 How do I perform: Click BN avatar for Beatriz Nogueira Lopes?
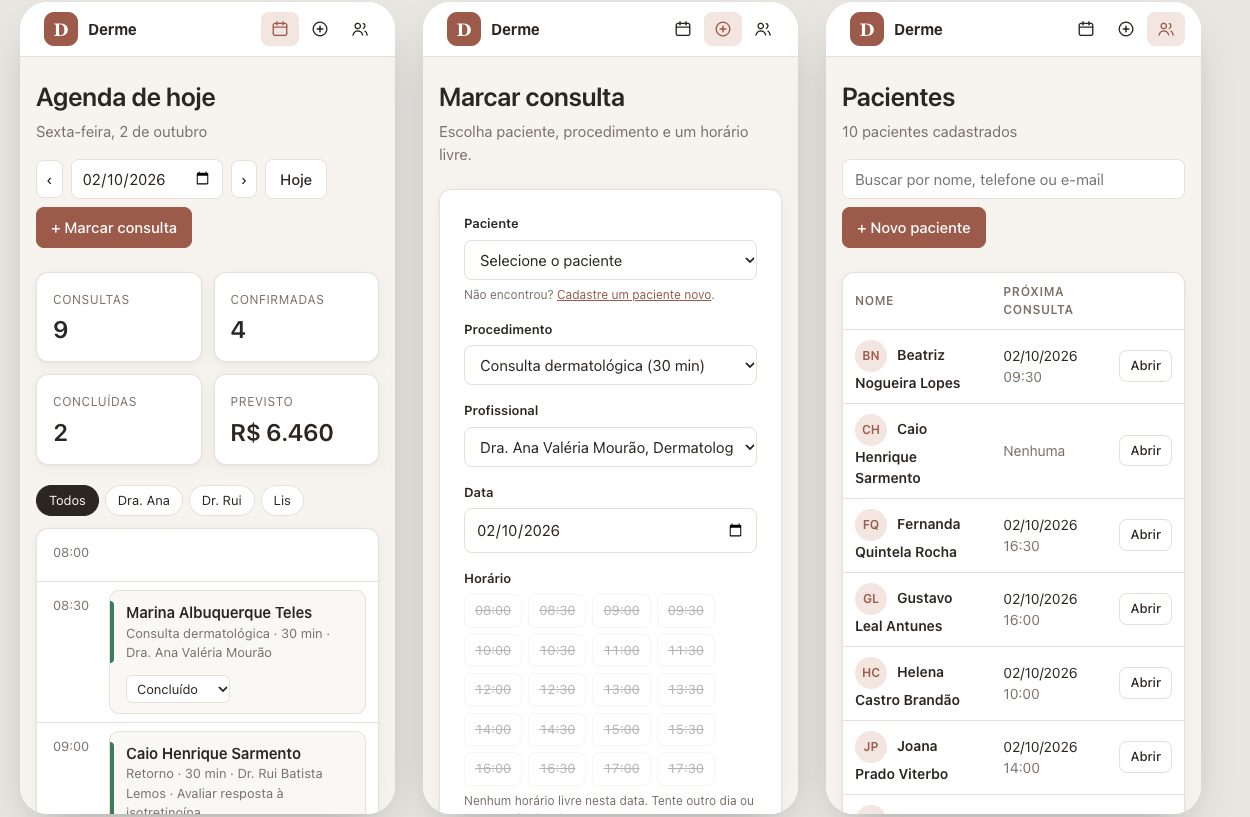pyautogui.click(x=871, y=355)
